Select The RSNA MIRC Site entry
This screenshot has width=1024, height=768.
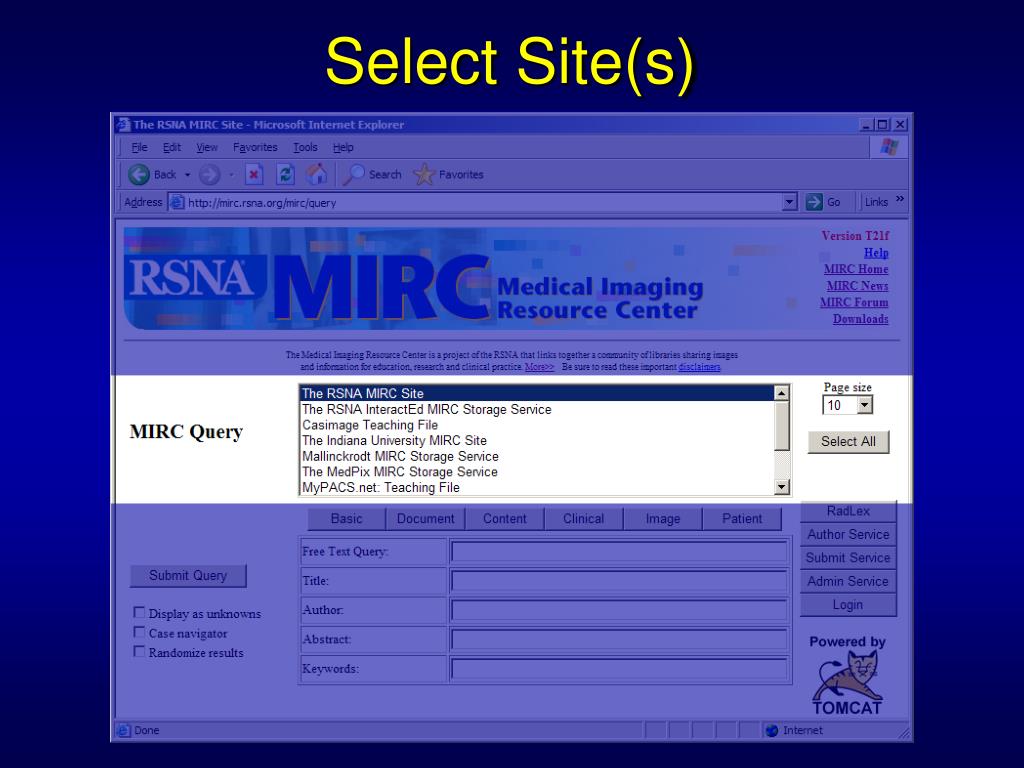point(536,393)
